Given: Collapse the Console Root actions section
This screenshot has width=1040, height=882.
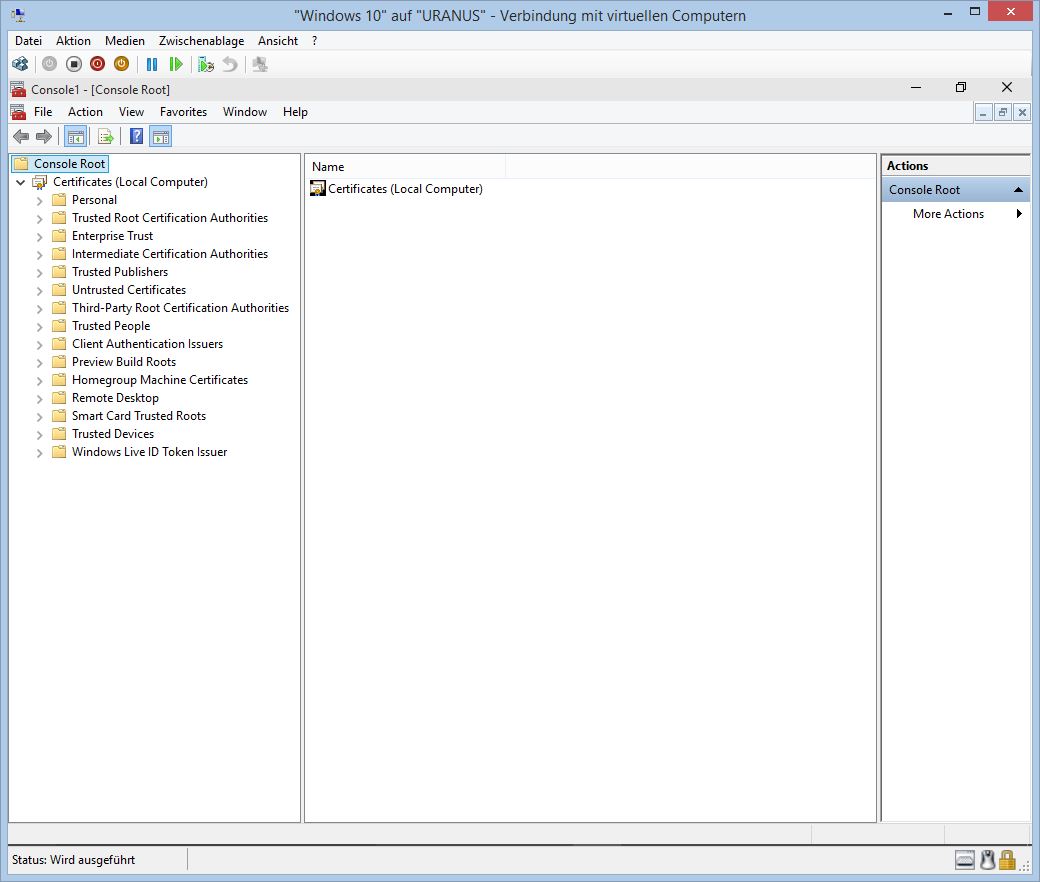Looking at the screenshot, I should (1018, 190).
